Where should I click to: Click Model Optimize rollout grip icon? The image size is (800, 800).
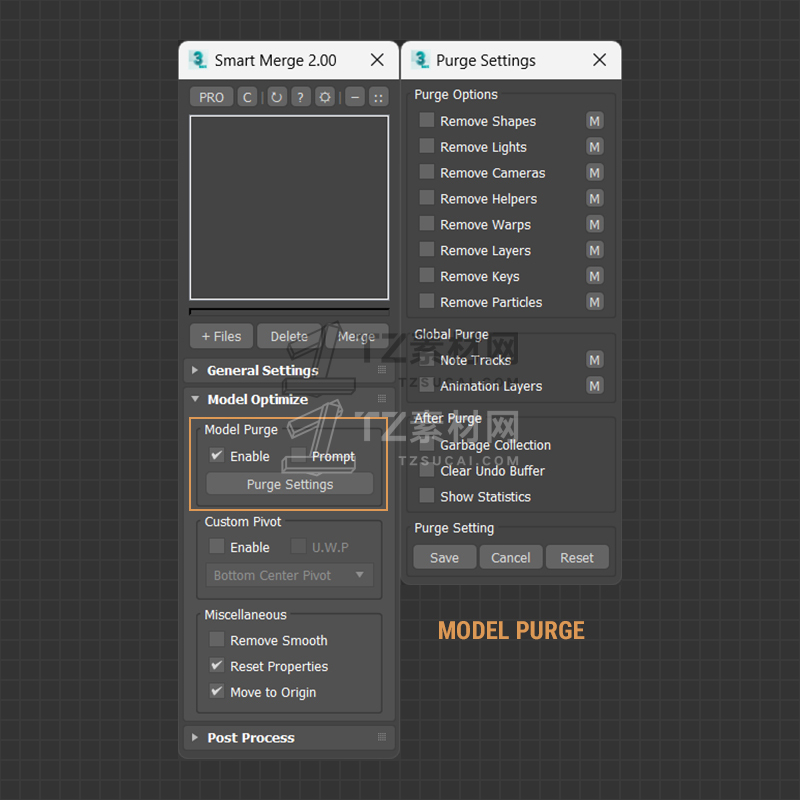[382, 398]
